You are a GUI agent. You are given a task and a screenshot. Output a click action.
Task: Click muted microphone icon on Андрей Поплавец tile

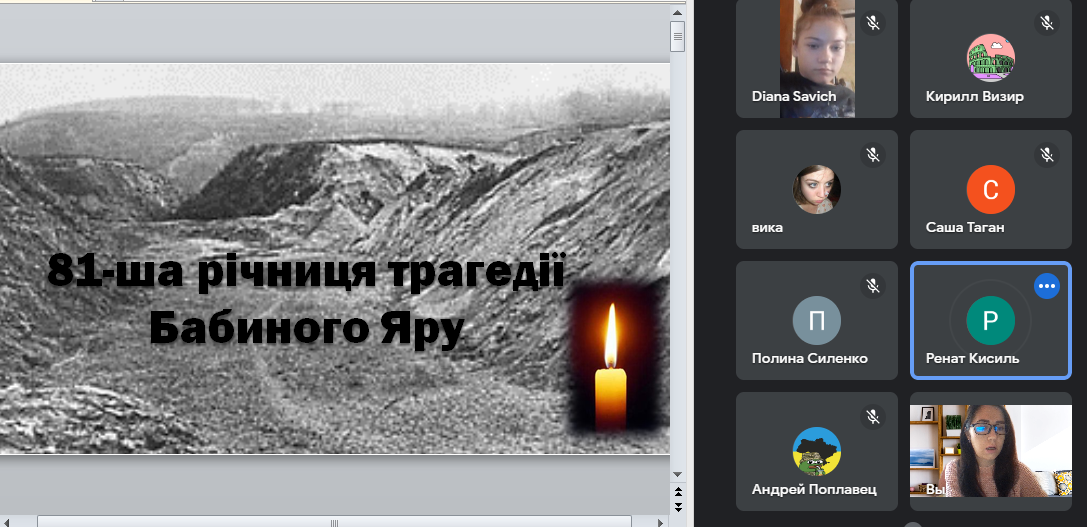click(x=873, y=416)
